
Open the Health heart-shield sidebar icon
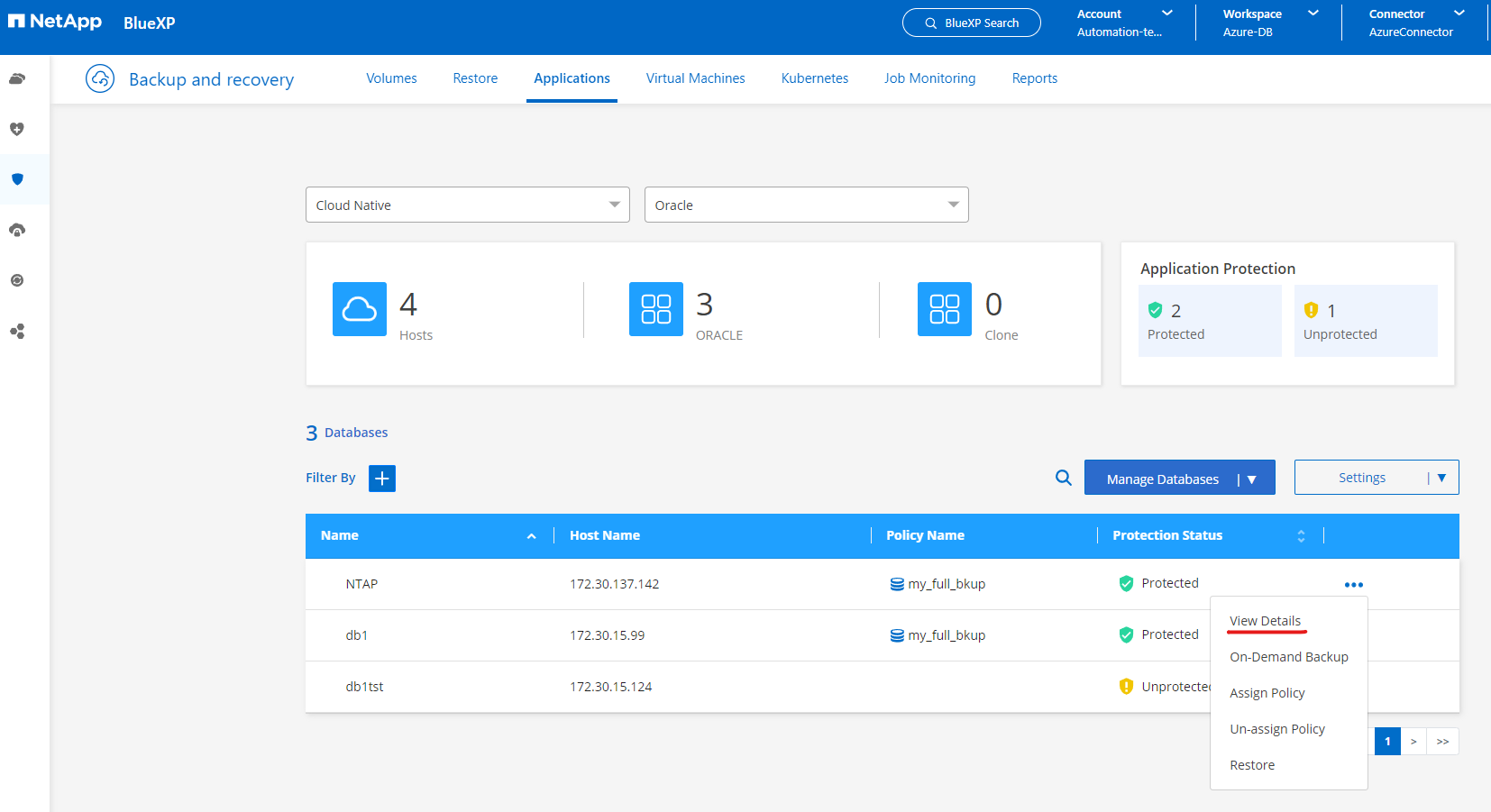pyautogui.click(x=17, y=129)
